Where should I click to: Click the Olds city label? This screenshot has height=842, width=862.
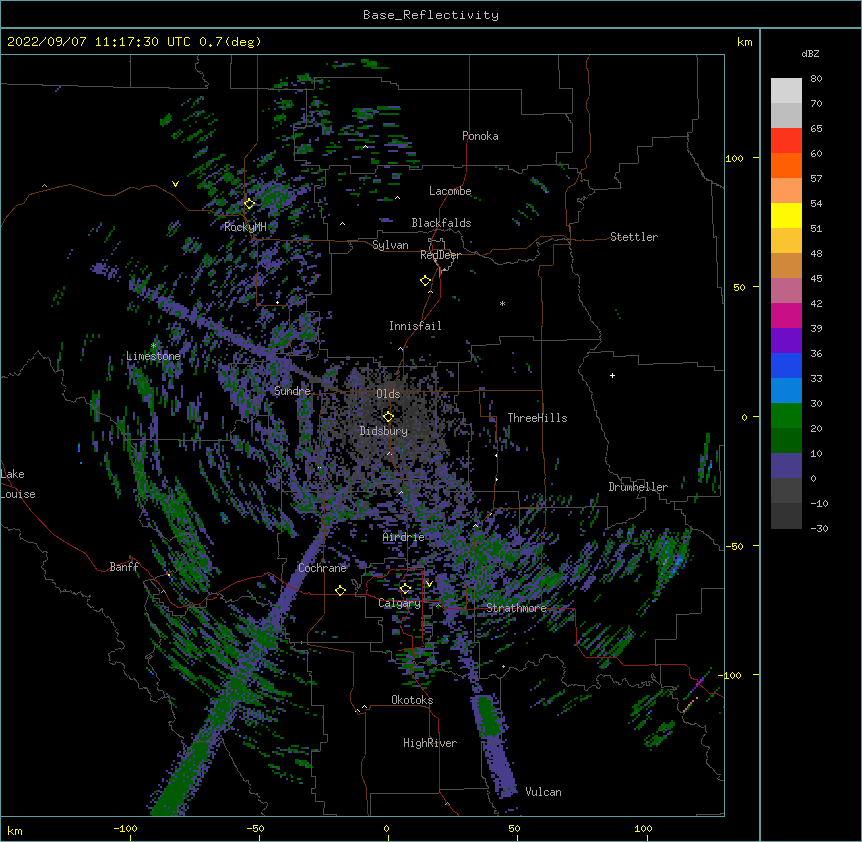click(x=388, y=394)
